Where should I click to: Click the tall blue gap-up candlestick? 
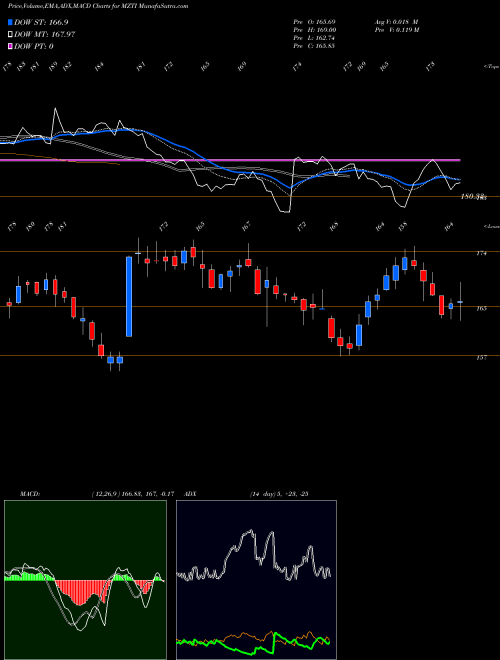click(x=129, y=296)
